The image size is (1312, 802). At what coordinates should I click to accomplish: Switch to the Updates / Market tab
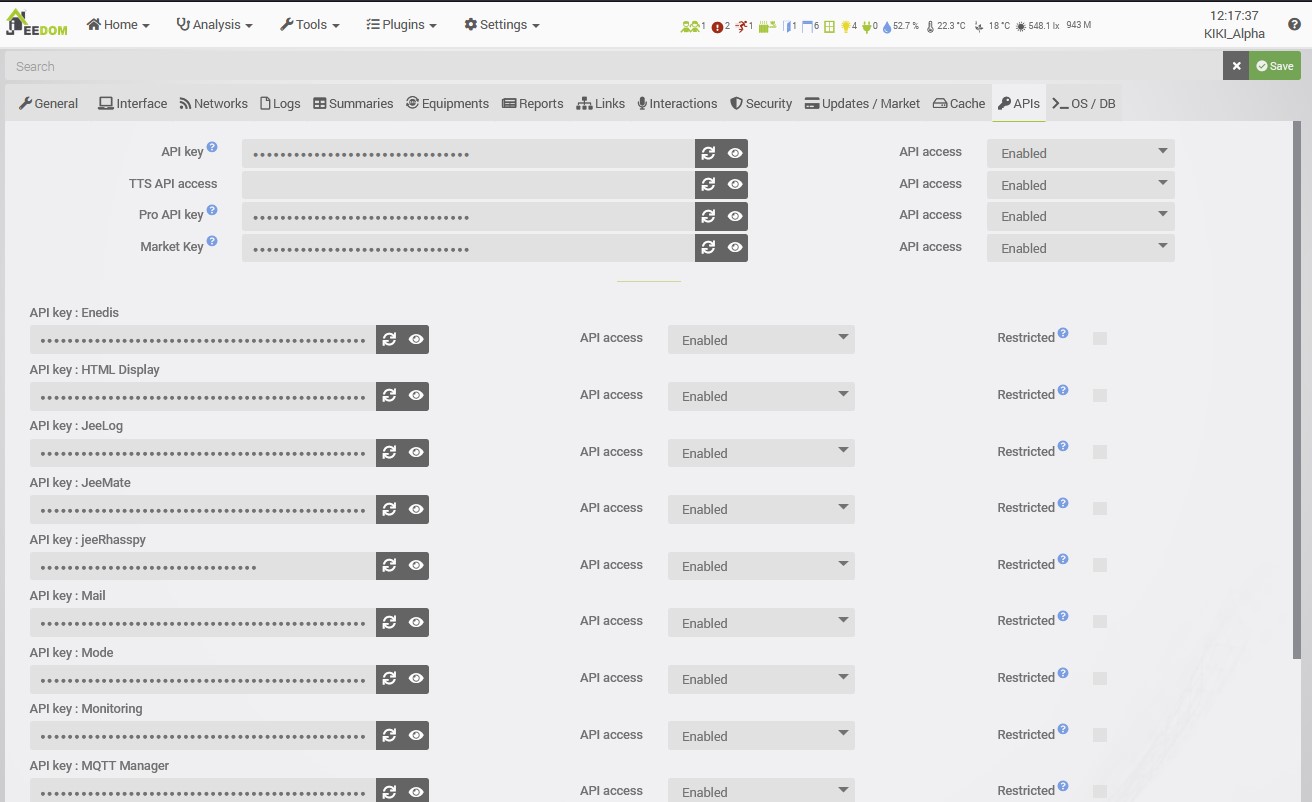[x=862, y=103]
